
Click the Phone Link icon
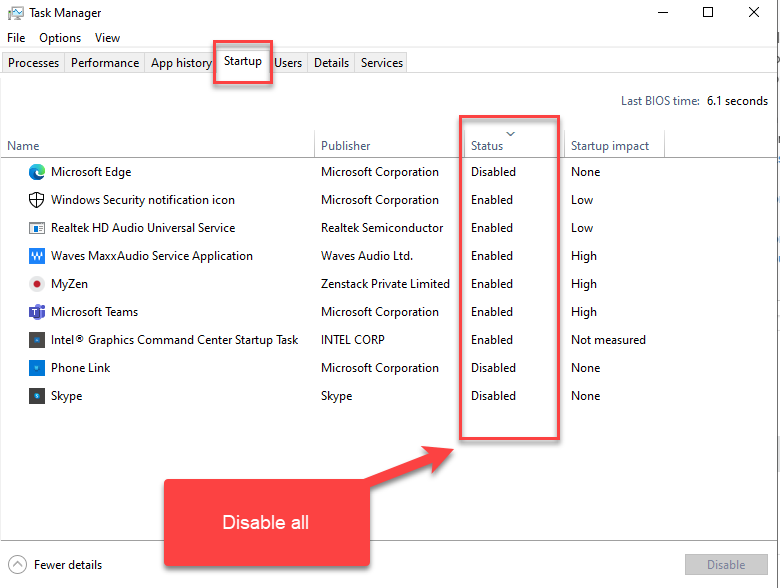pos(37,368)
